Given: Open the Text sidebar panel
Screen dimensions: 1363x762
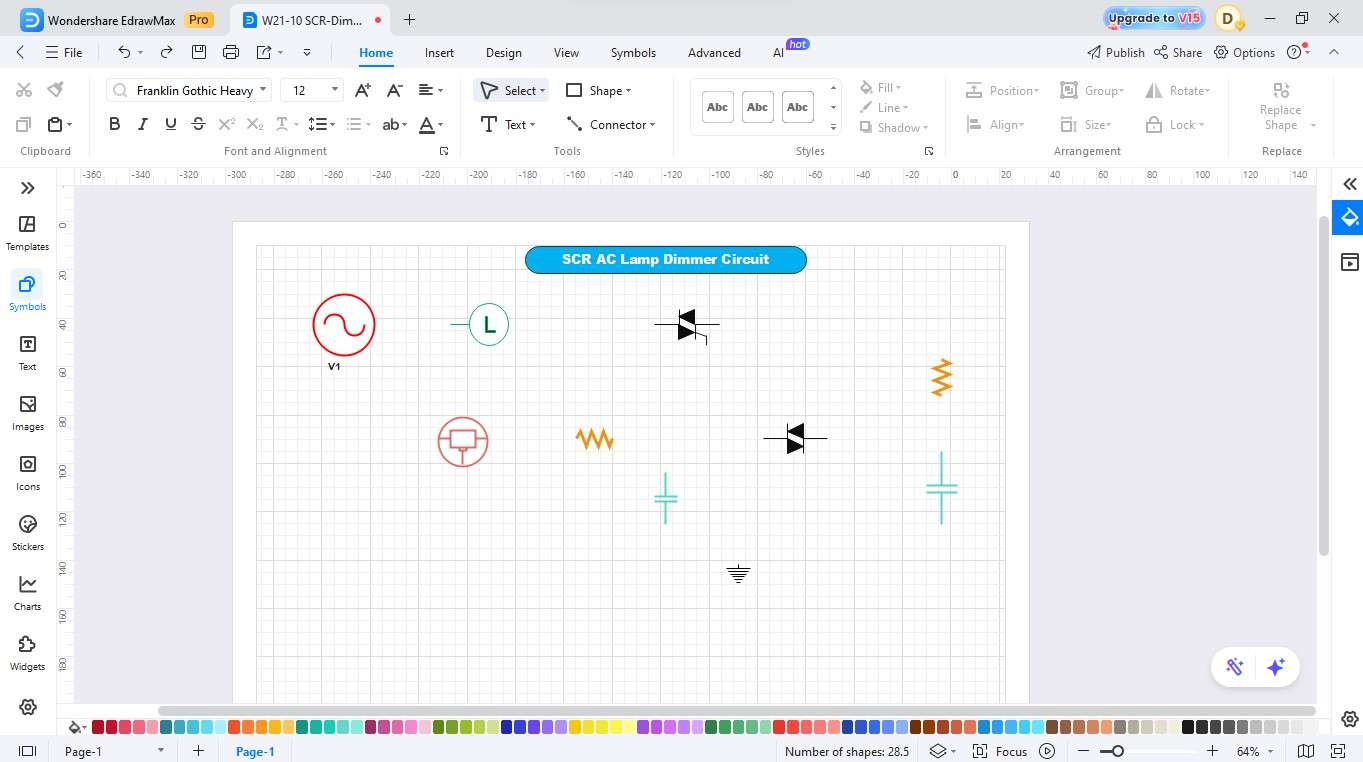Looking at the screenshot, I should coord(27,353).
